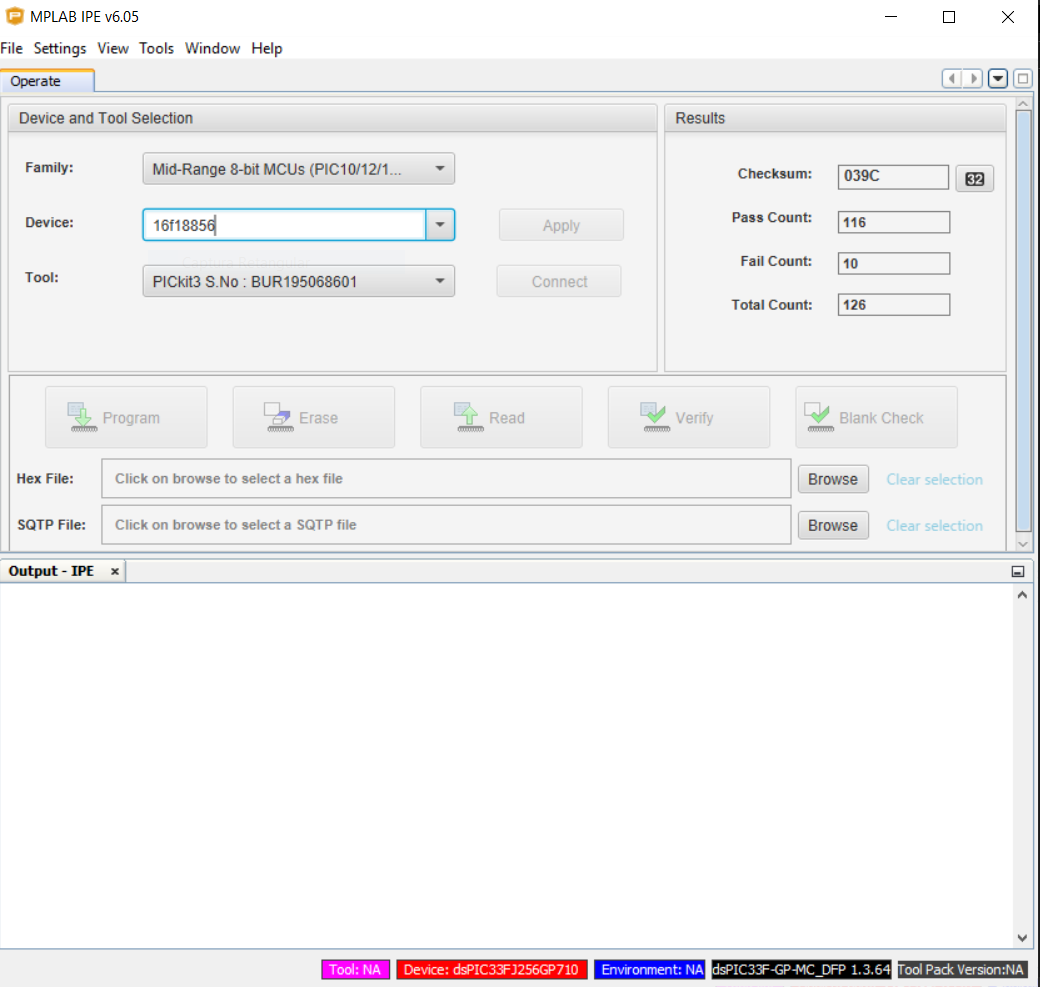1040x987 pixels.
Task: Open the Tool PICkit3 dropdown
Action: (298, 281)
